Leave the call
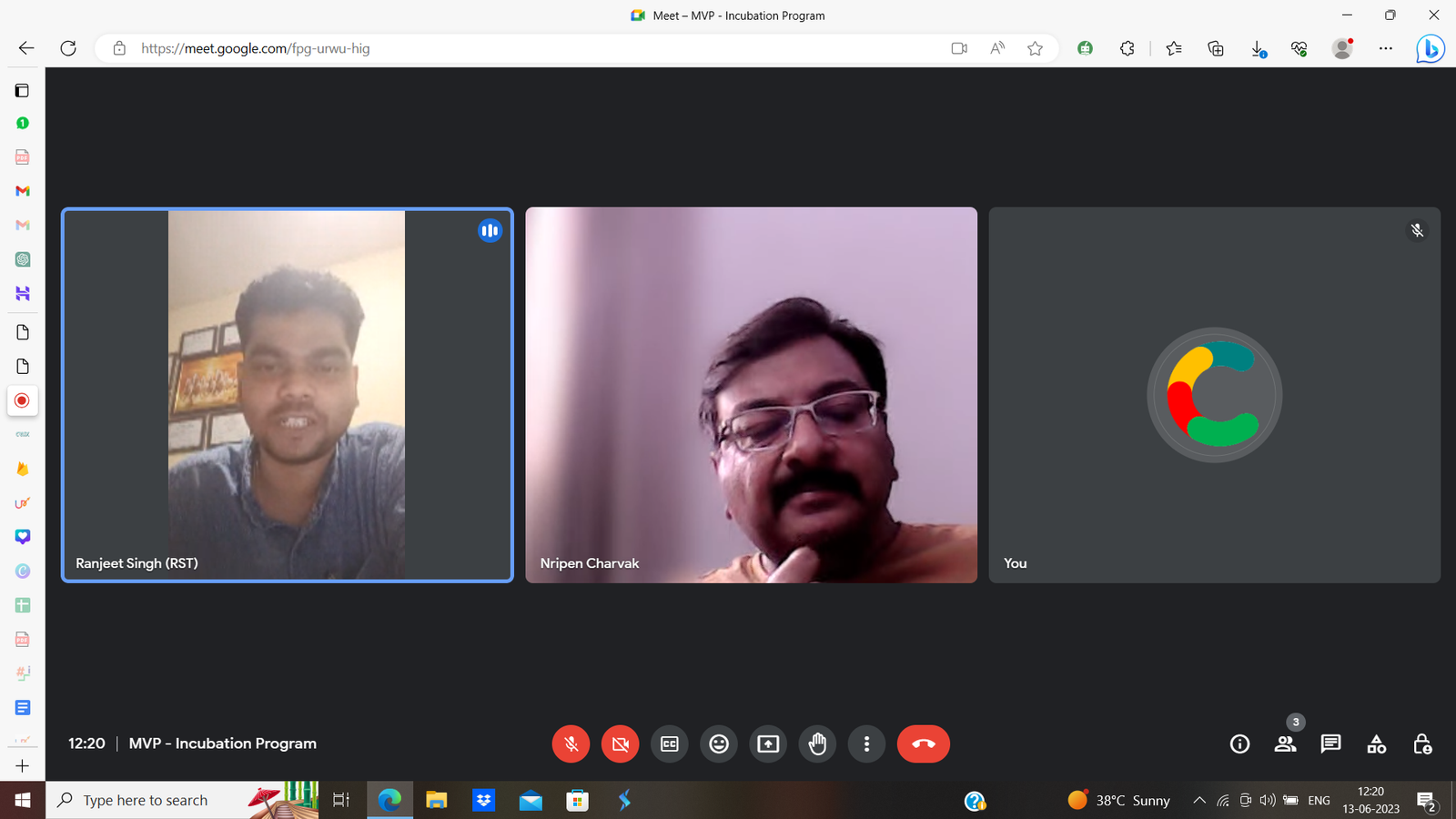The image size is (1456, 819). click(x=923, y=743)
